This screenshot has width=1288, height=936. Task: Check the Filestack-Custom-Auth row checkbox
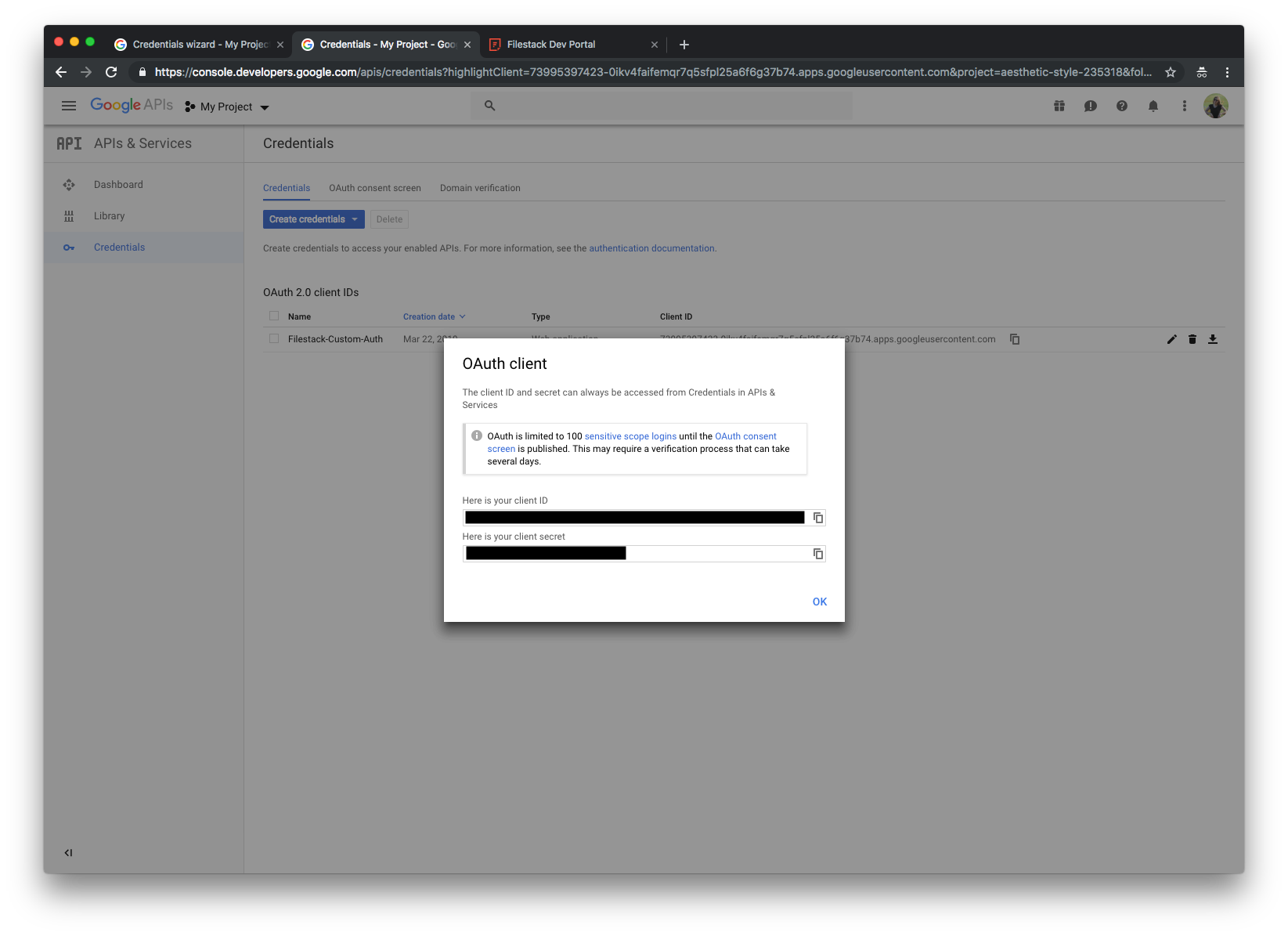(x=274, y=339)
